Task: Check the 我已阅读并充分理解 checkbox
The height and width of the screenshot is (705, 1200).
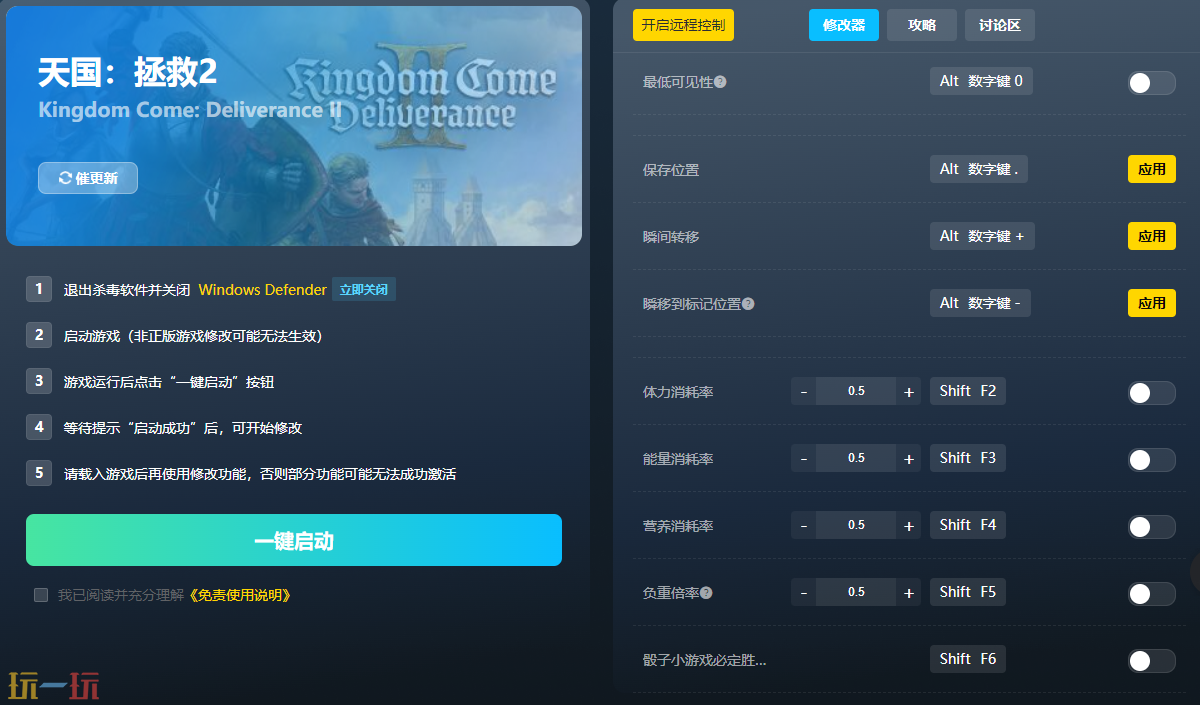Action: tap(41, 595)
